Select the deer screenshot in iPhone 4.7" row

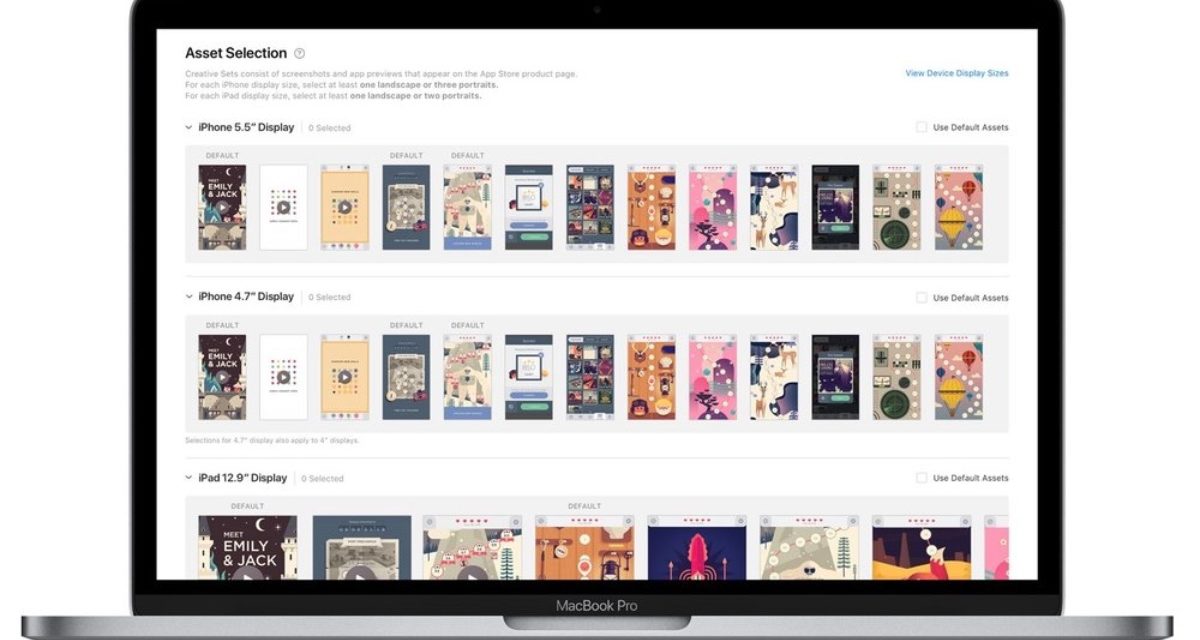point(774,377)
